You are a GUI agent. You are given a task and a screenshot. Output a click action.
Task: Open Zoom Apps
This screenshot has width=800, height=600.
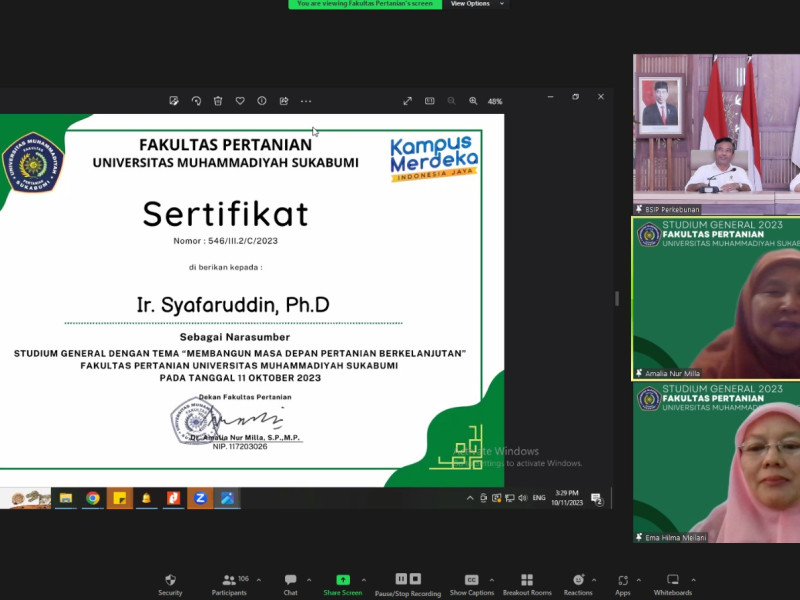622,585
